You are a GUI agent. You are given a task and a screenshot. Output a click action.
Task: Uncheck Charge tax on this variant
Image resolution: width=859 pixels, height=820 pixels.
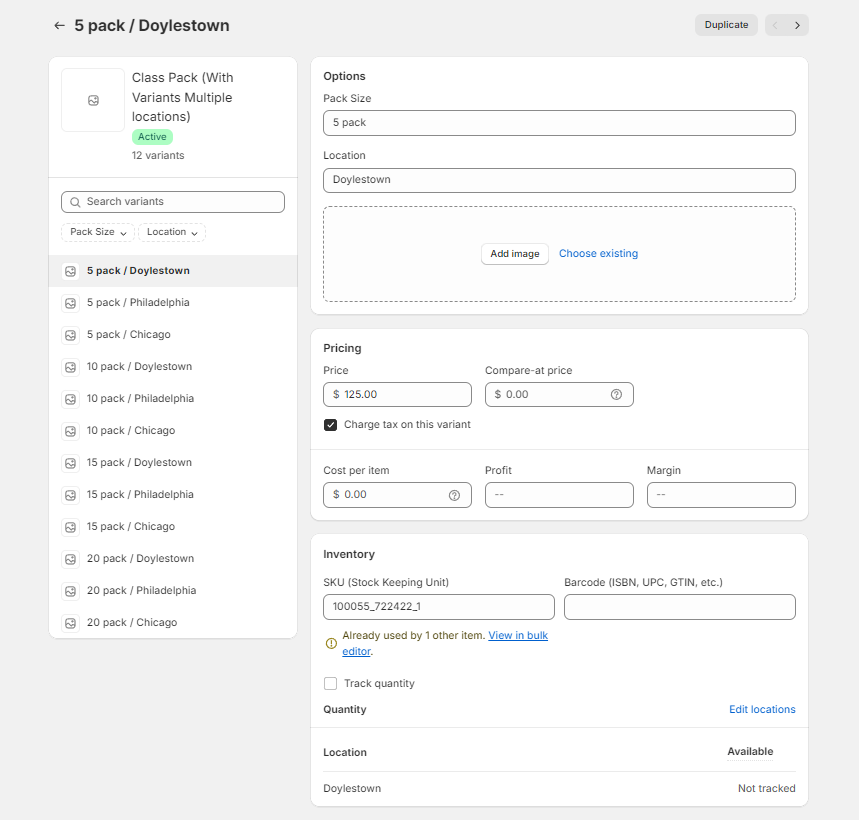(331, 425)
